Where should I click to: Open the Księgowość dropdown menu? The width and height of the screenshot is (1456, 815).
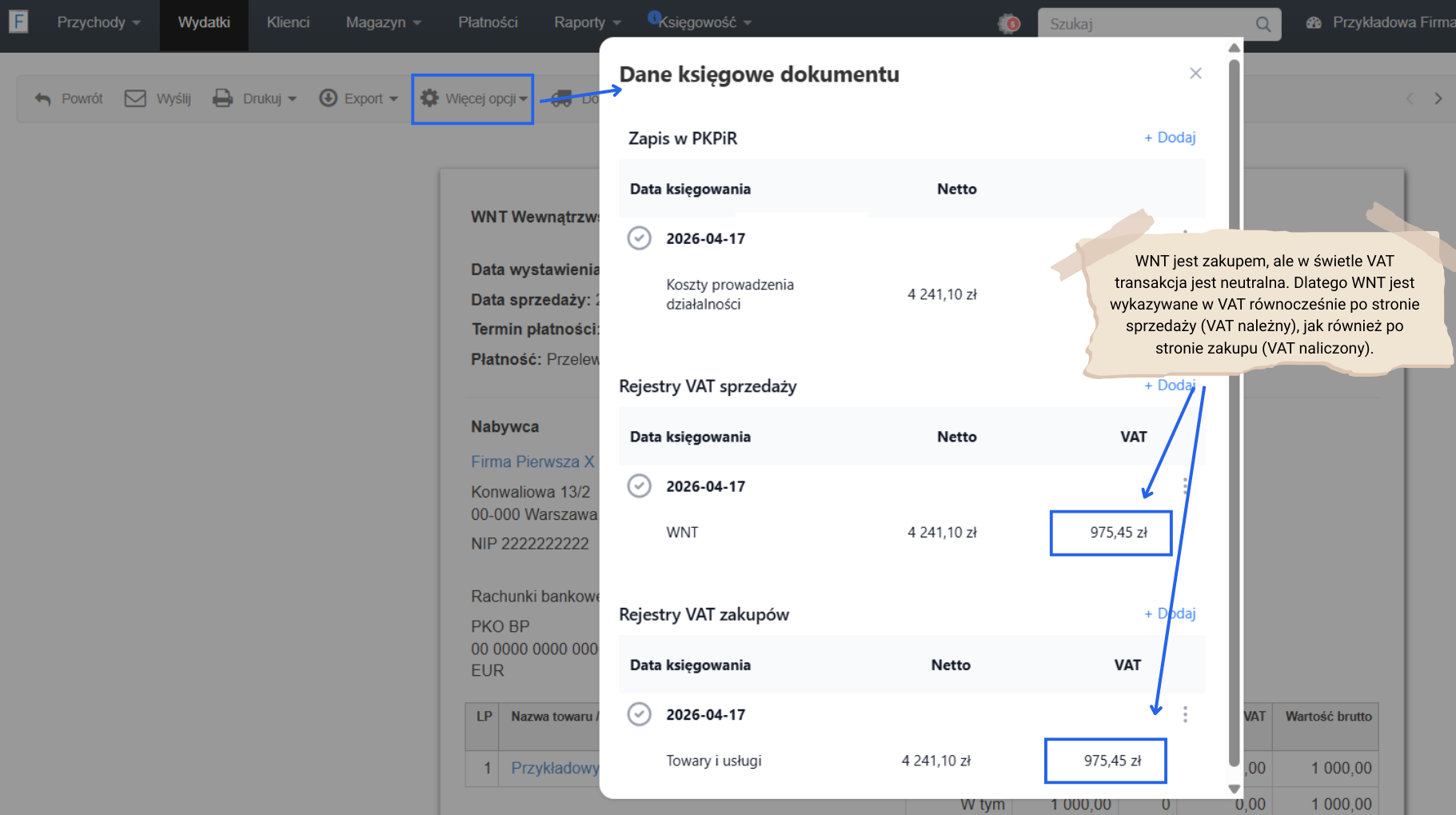704,22
